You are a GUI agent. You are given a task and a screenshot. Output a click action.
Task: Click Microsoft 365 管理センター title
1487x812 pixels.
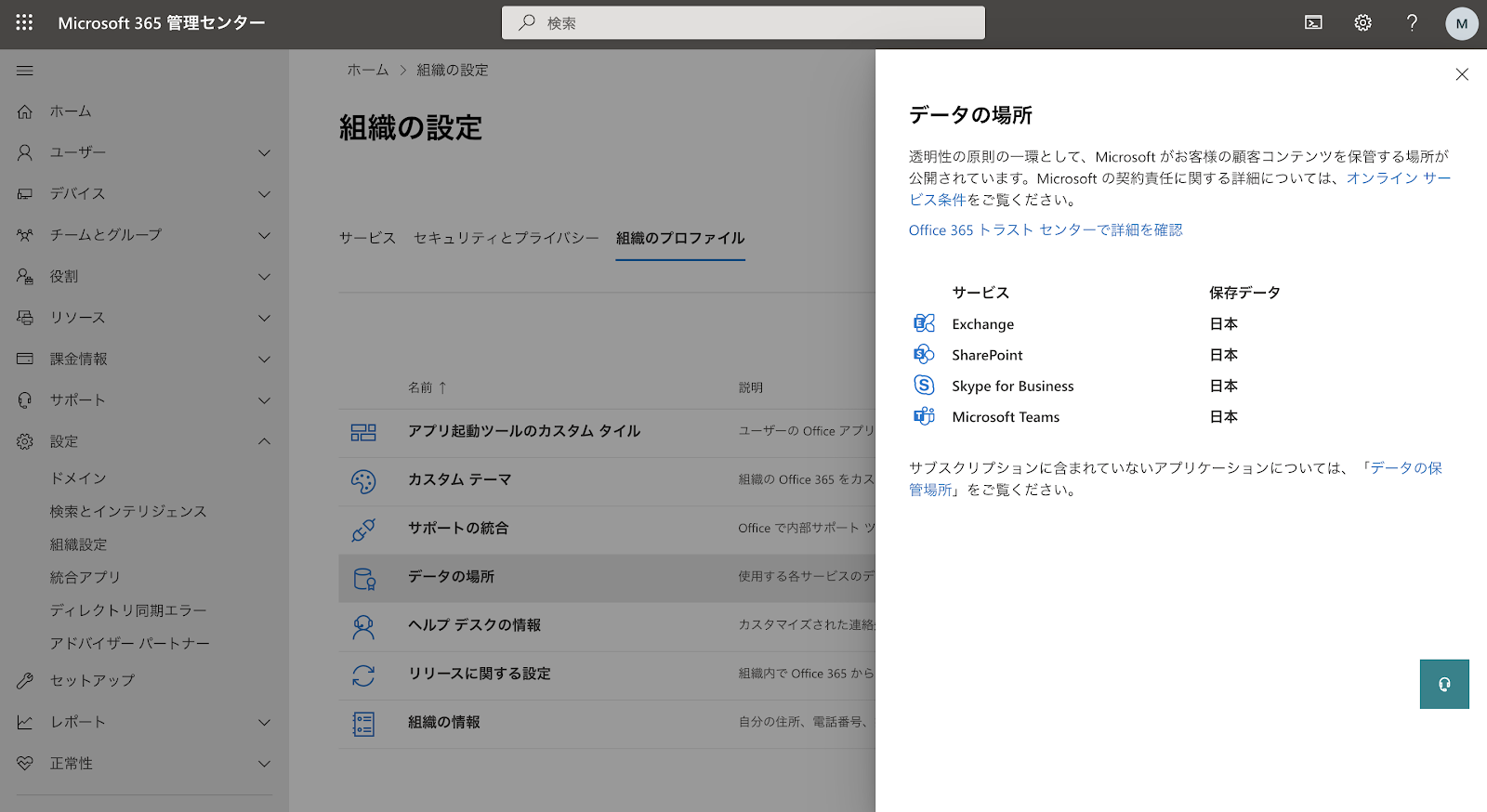[162, 23]
